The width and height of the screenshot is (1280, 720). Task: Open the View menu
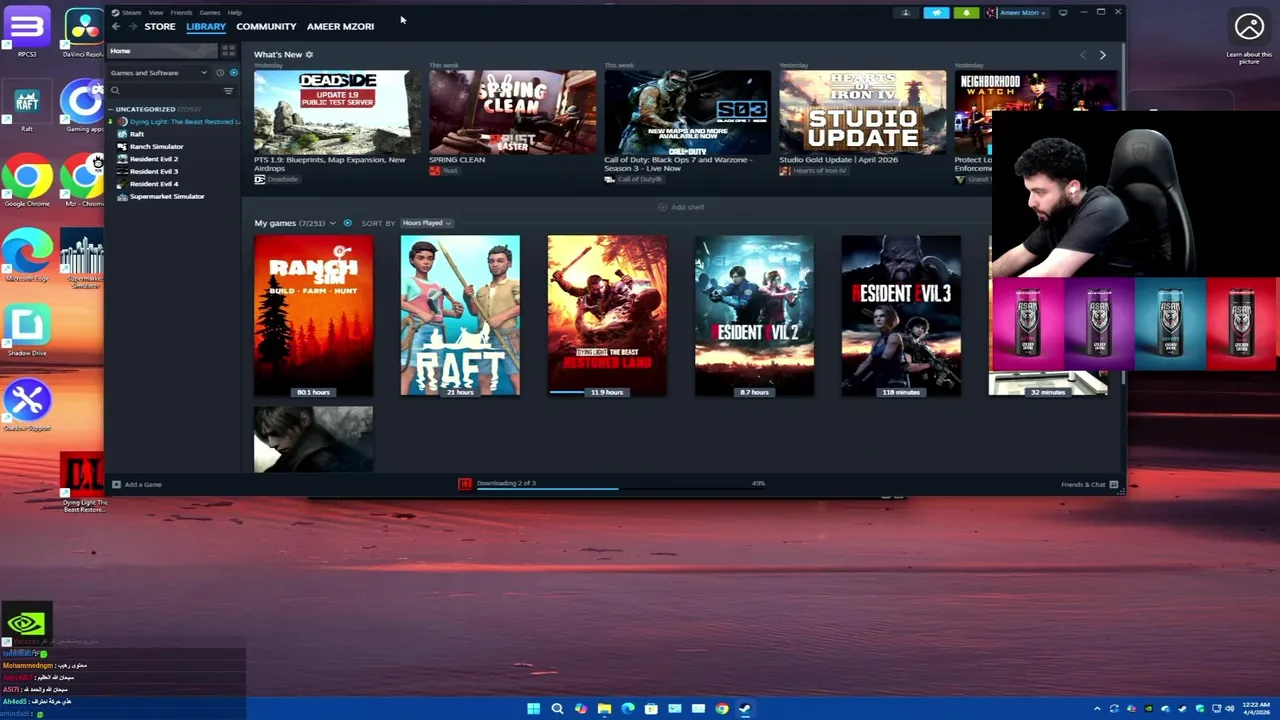point(156,13)
